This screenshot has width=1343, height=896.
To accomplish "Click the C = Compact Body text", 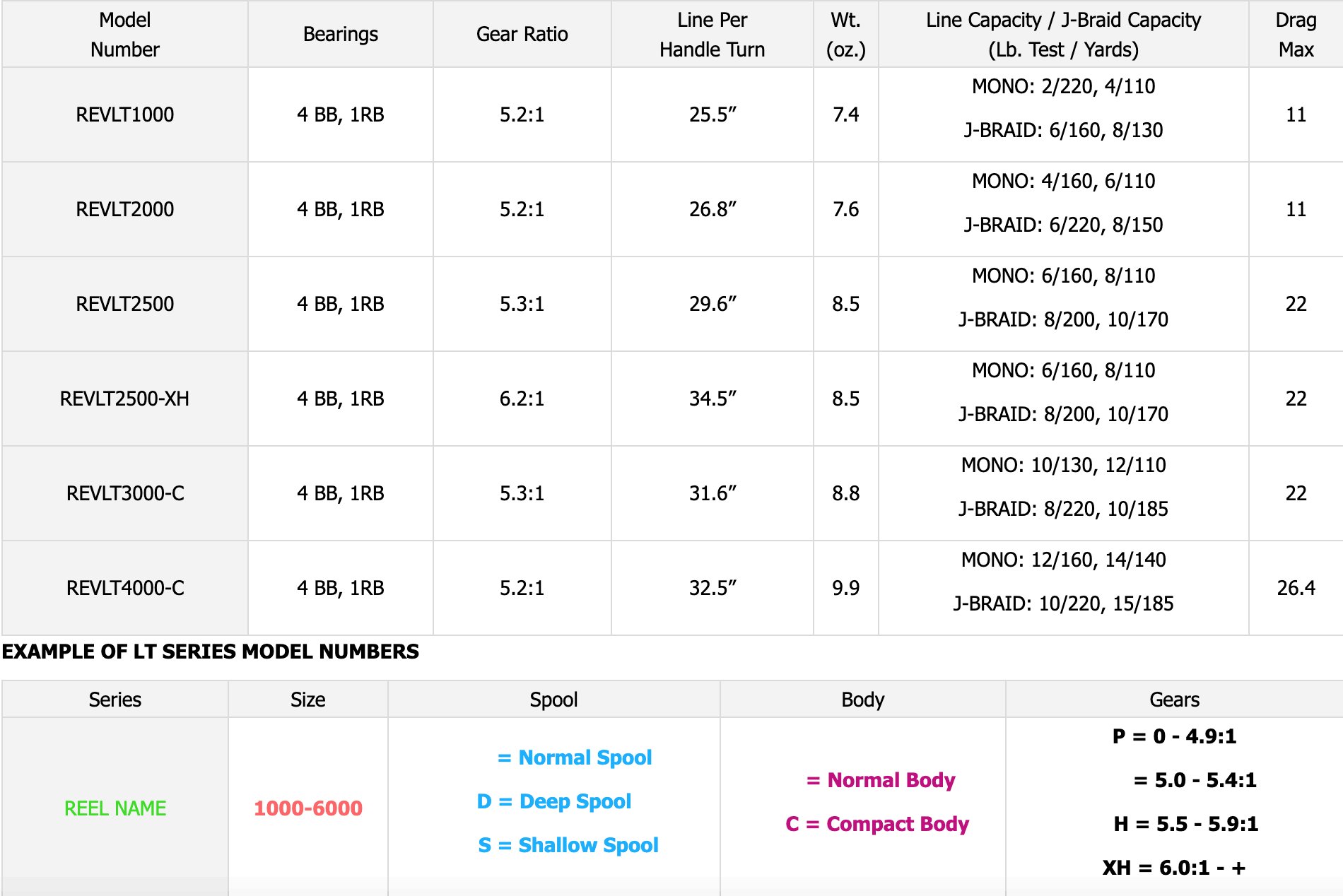I will click(x=877, y=824).
